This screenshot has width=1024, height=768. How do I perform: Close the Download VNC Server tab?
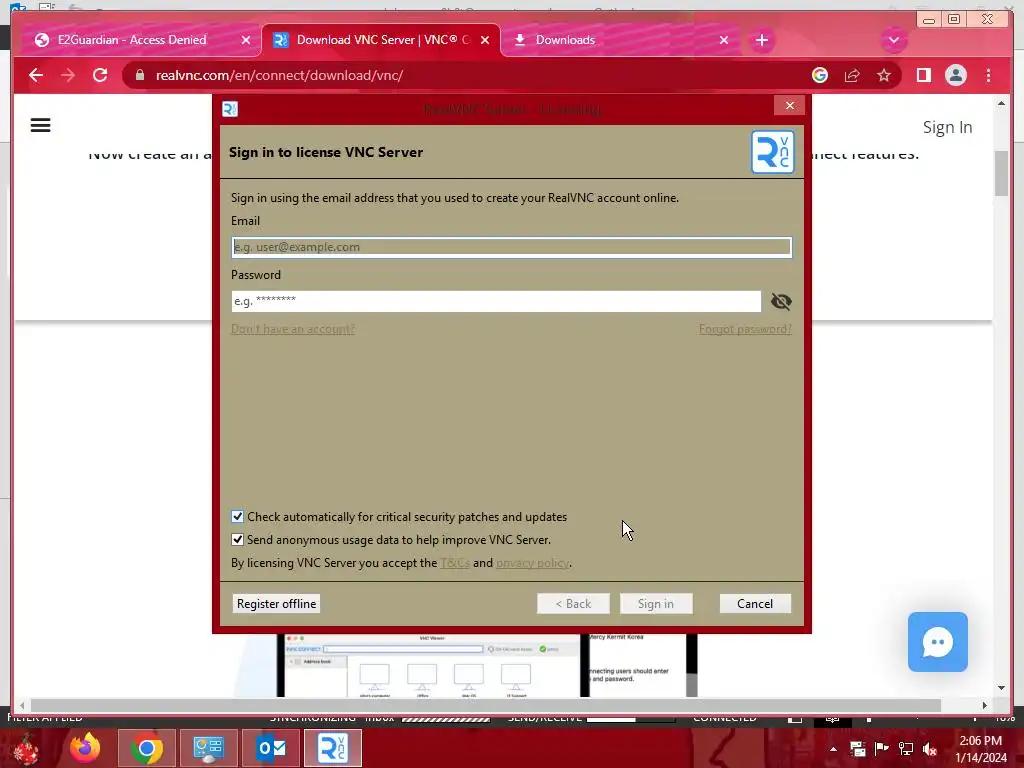(485, 40)
